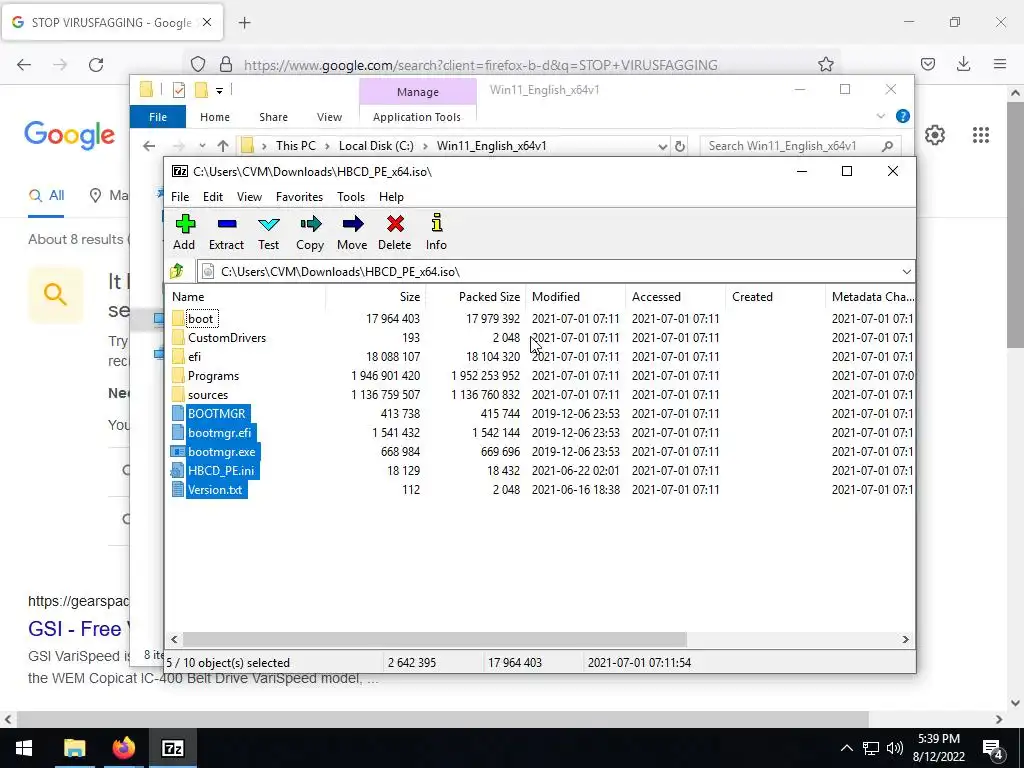This screenshot has width=1024, height=768.
Task: Click Explorer's Up arrow button
Action: tap(223, 146)
